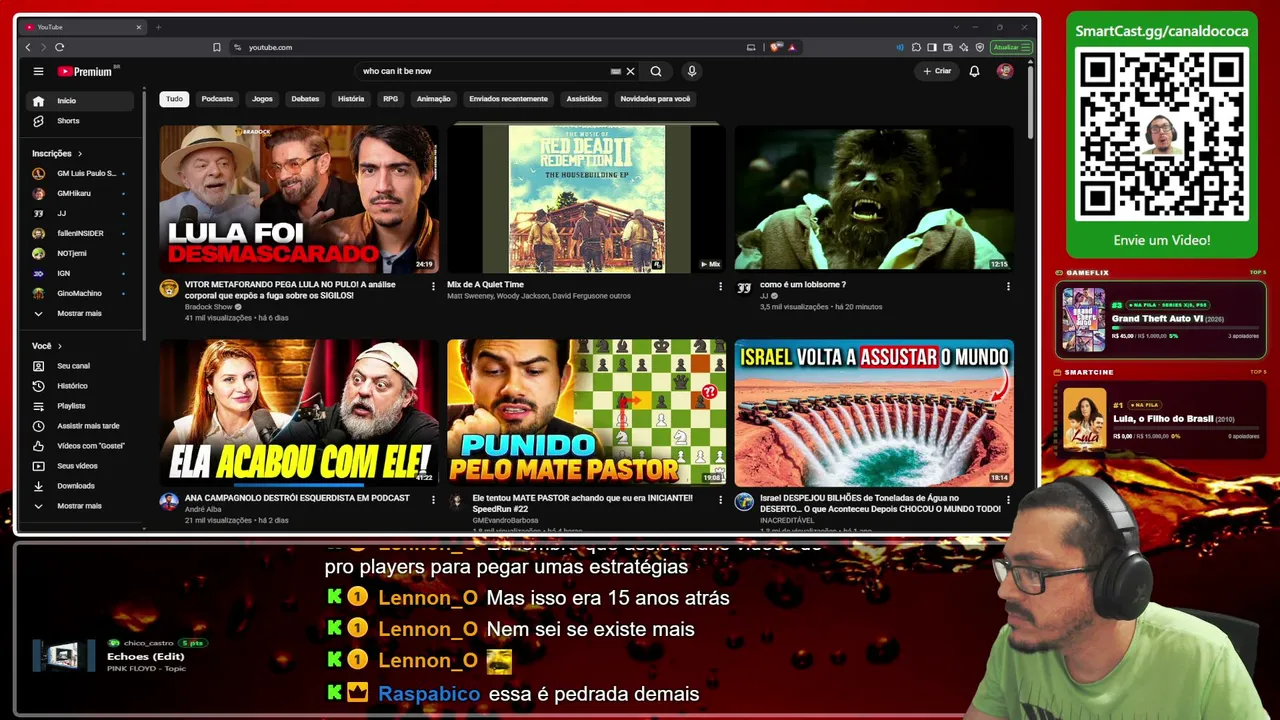The height and width of the screenshot is (720, 1280).
Task: Expand Mostrar mais under Você
Action: 80,506
